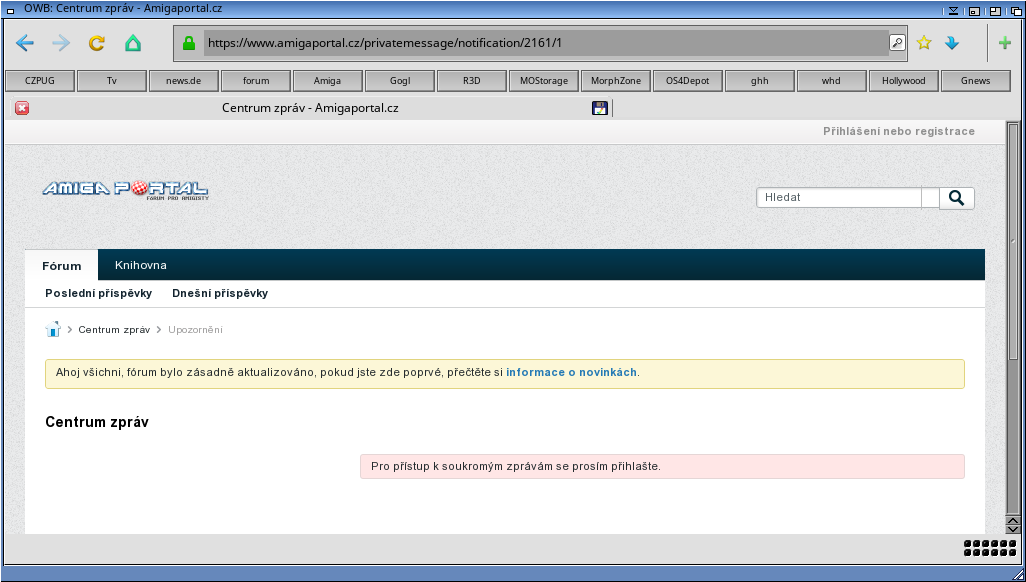Switch to the Knihovna tab
1026x582 pixels.
(x=141, y=265)
